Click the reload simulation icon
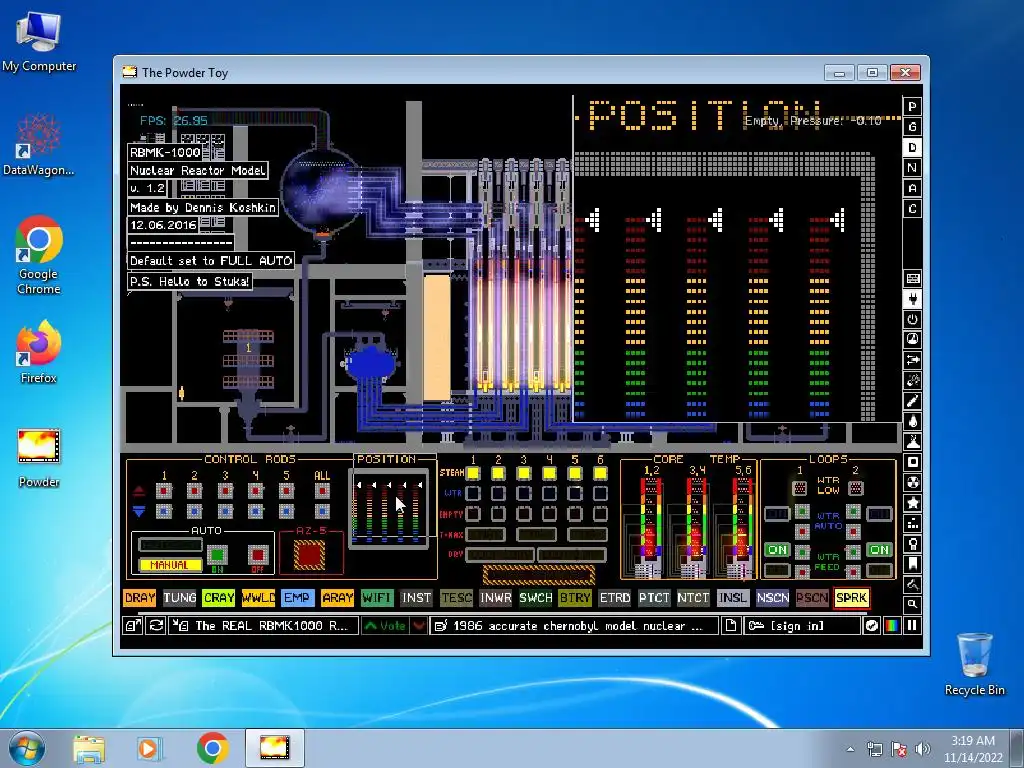The width and height of the screenshot is (1024, 768). click(x=156, y=626)
